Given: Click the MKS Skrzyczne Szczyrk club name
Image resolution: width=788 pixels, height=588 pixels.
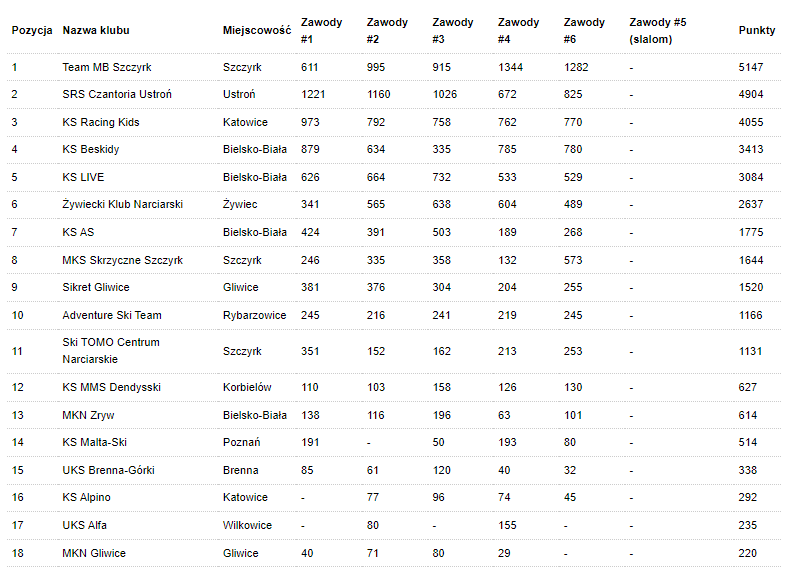Looking at the screenshot, I should click(122, 260).
